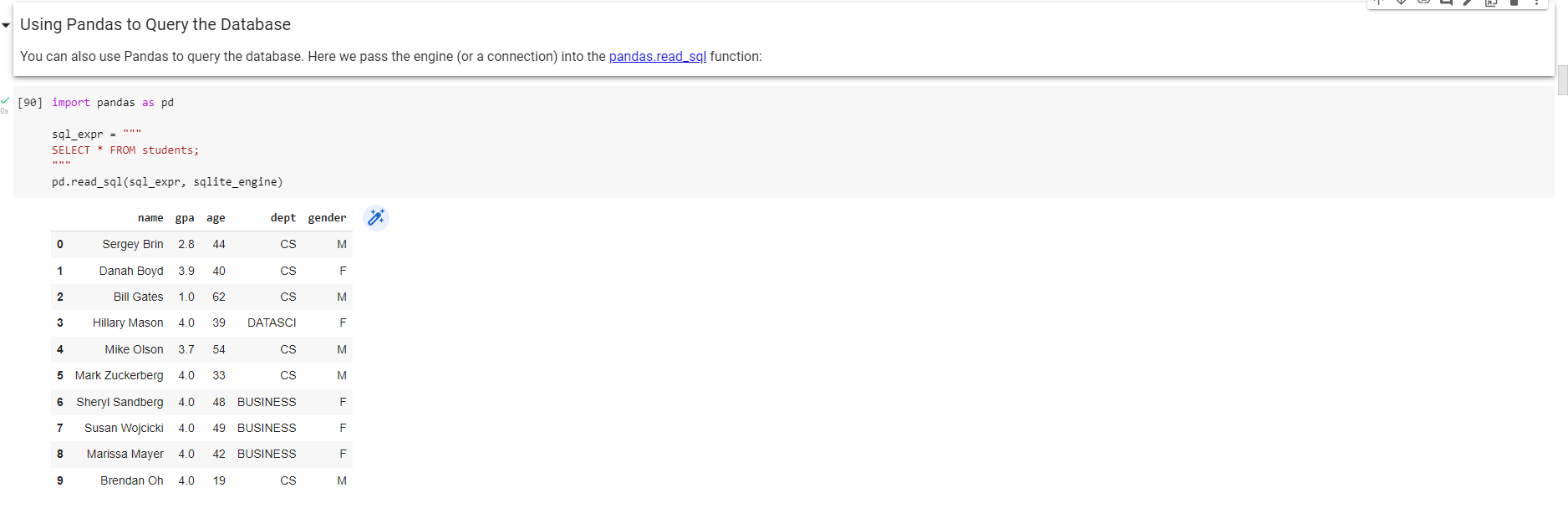The width and height of the screenshot is (1568, 508).
Task: Move cell down using the arrow icon
Action: (1401, 3)
